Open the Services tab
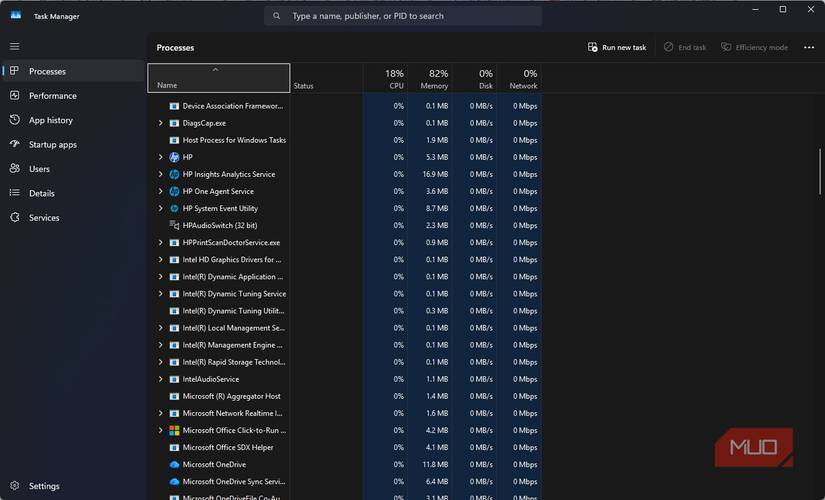The image size is (825, 500). (x=73, y=217)
